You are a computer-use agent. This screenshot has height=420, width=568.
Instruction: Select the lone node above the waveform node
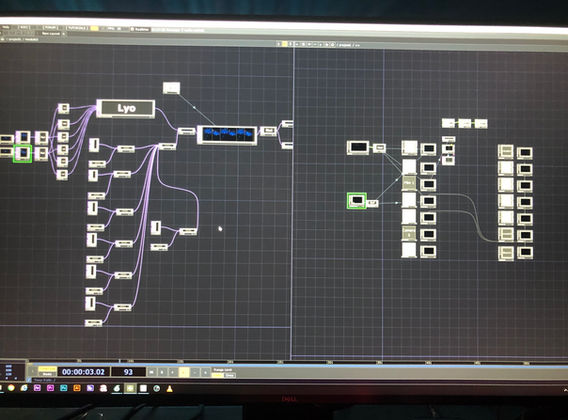tap(171, 88)
